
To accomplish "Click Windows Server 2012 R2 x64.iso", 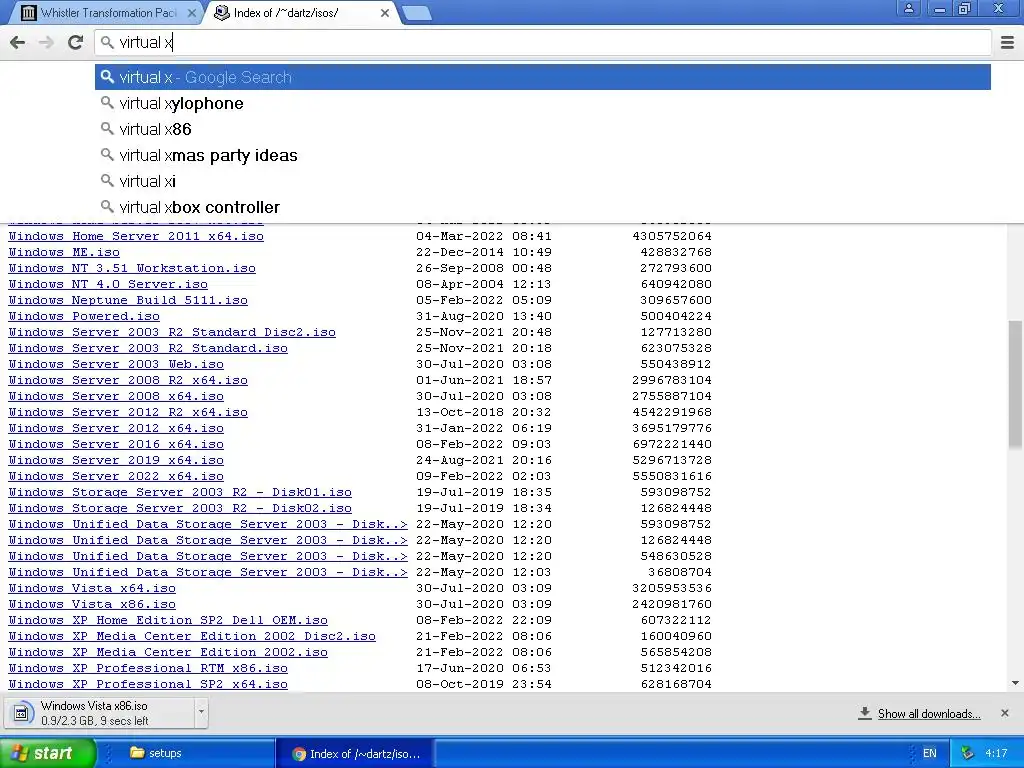I will click(128, 412).
